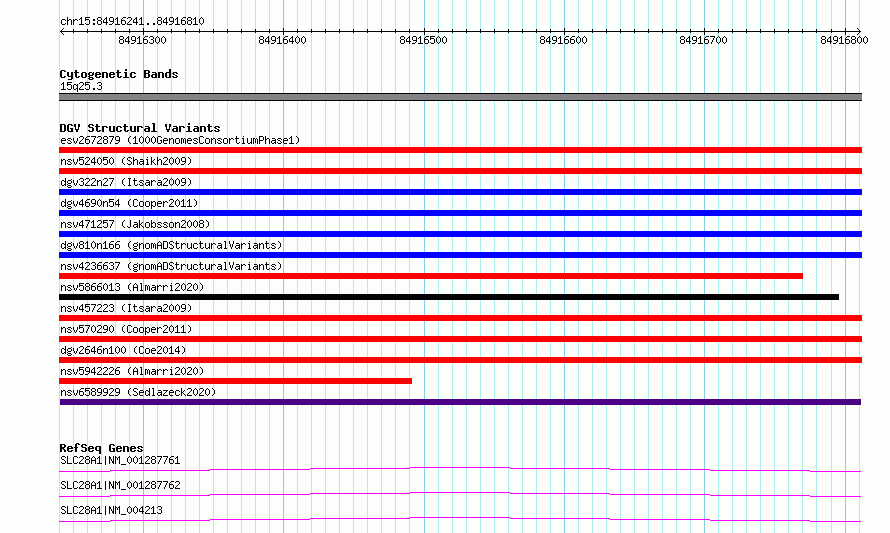Open the dgv4690n54 (Cooper2011) label
The image size is (890, 533).
(129, 203)
